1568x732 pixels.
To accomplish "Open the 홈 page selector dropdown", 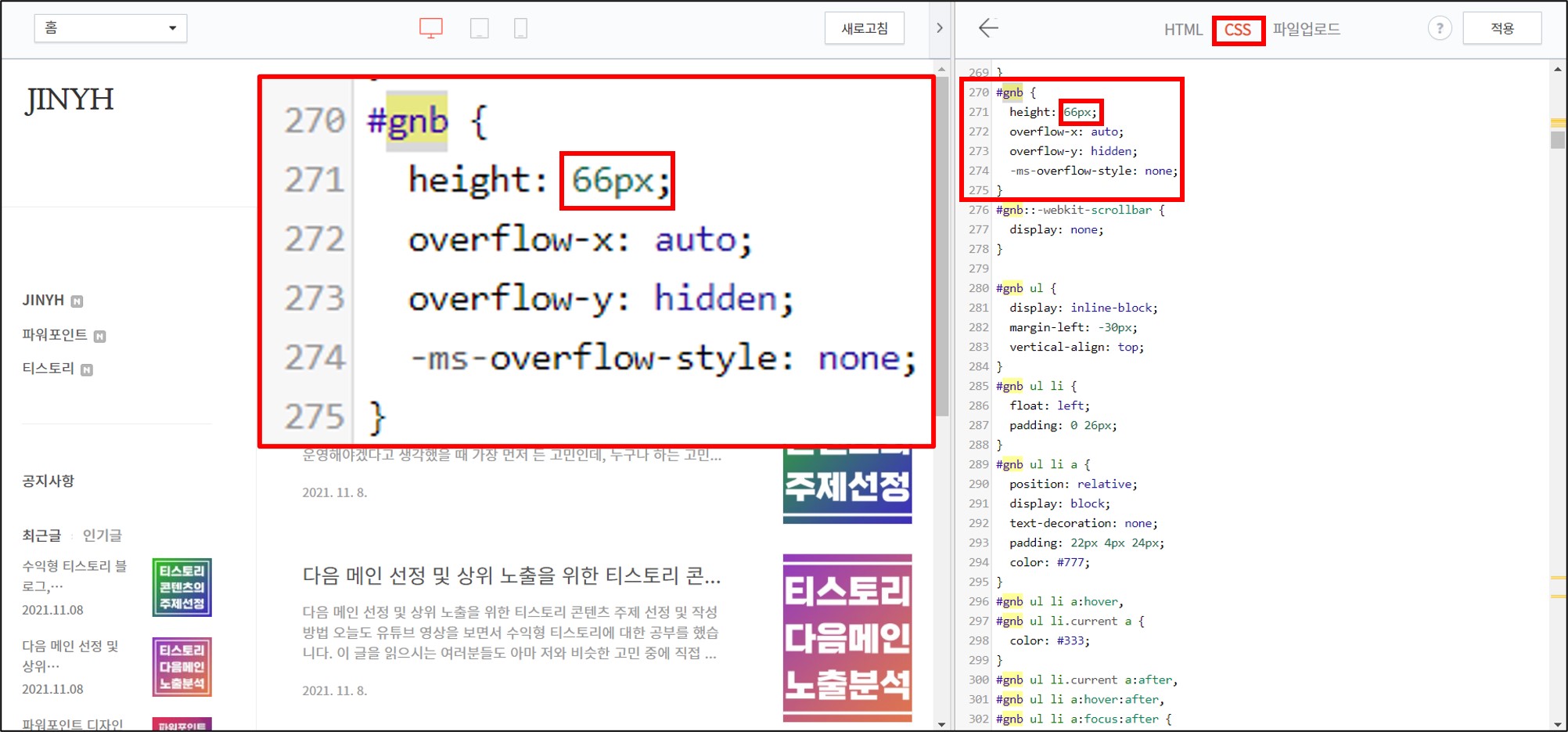I will (110, 28).
